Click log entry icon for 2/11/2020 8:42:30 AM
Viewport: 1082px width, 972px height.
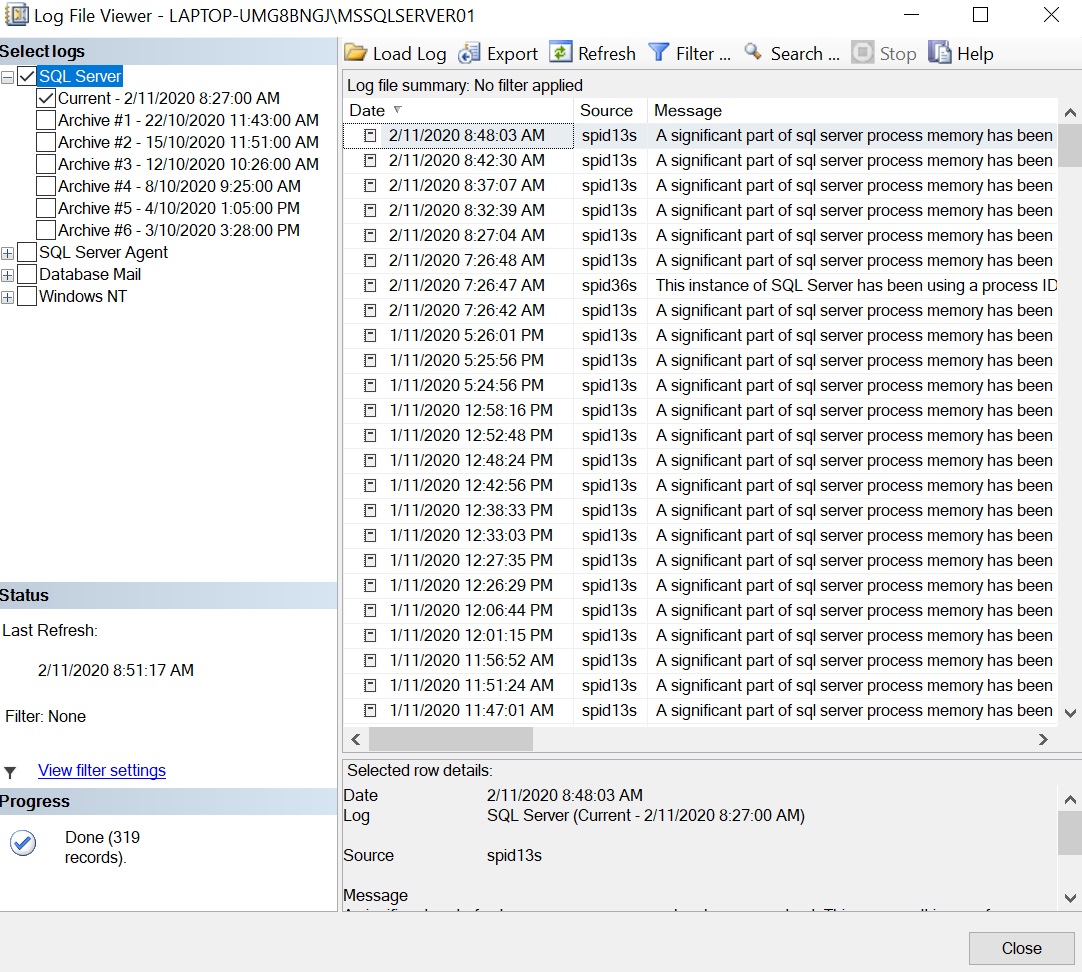(x=371, y=161)
